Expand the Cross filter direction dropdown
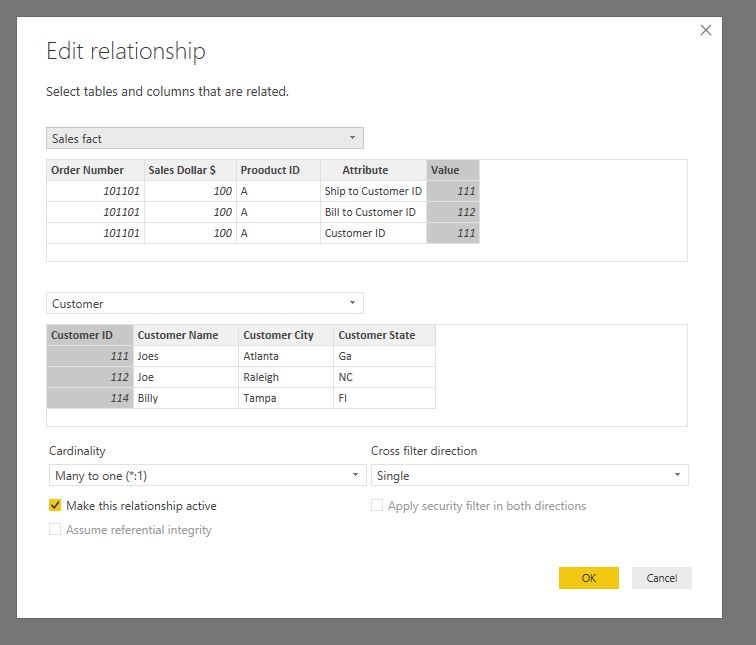Screen dimensions: 756x645 click(529, 475)
